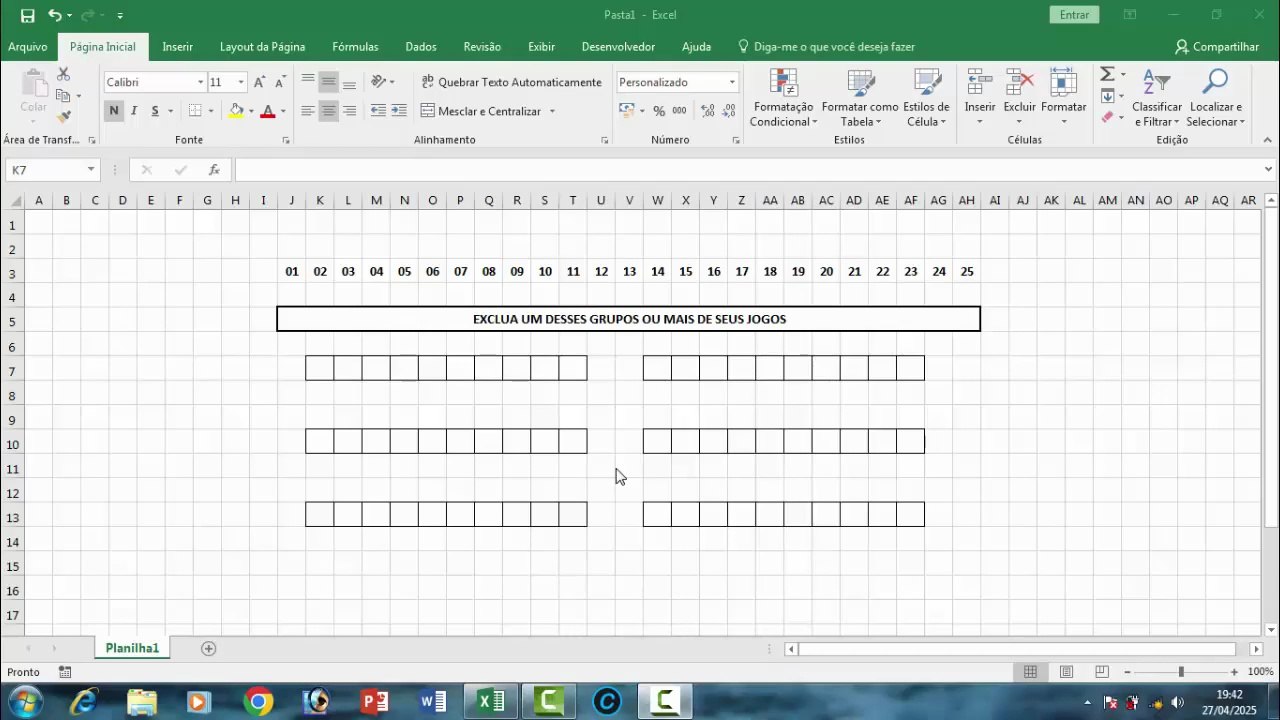Viewport: 1280px width, 720px height.
Task: Apply underline formatting
Action: point(155,111)
